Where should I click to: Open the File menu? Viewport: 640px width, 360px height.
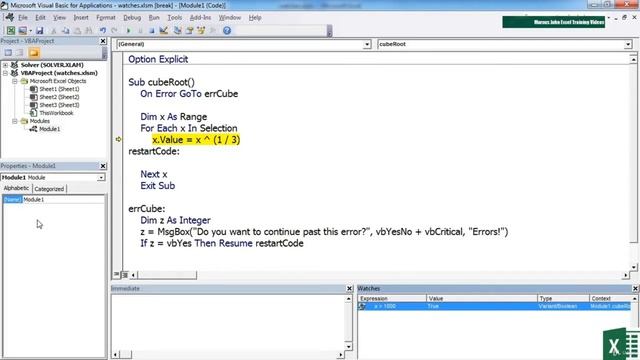[23, 18]
